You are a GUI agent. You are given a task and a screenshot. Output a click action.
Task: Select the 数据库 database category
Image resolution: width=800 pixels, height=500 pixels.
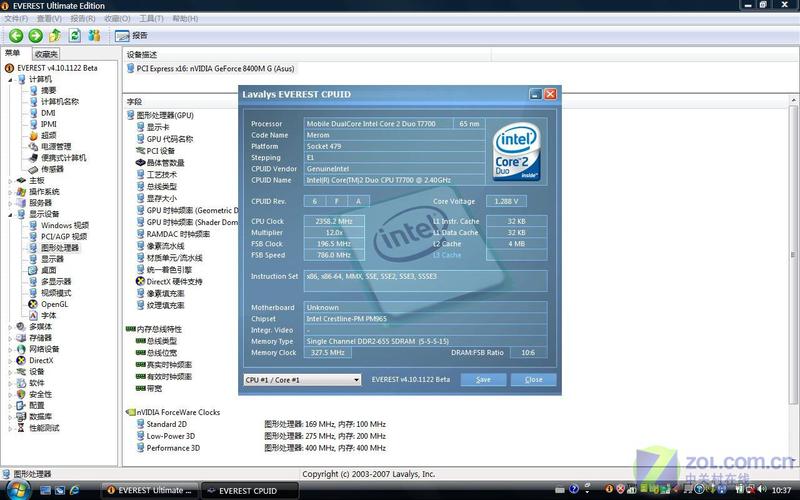(40, 417)
